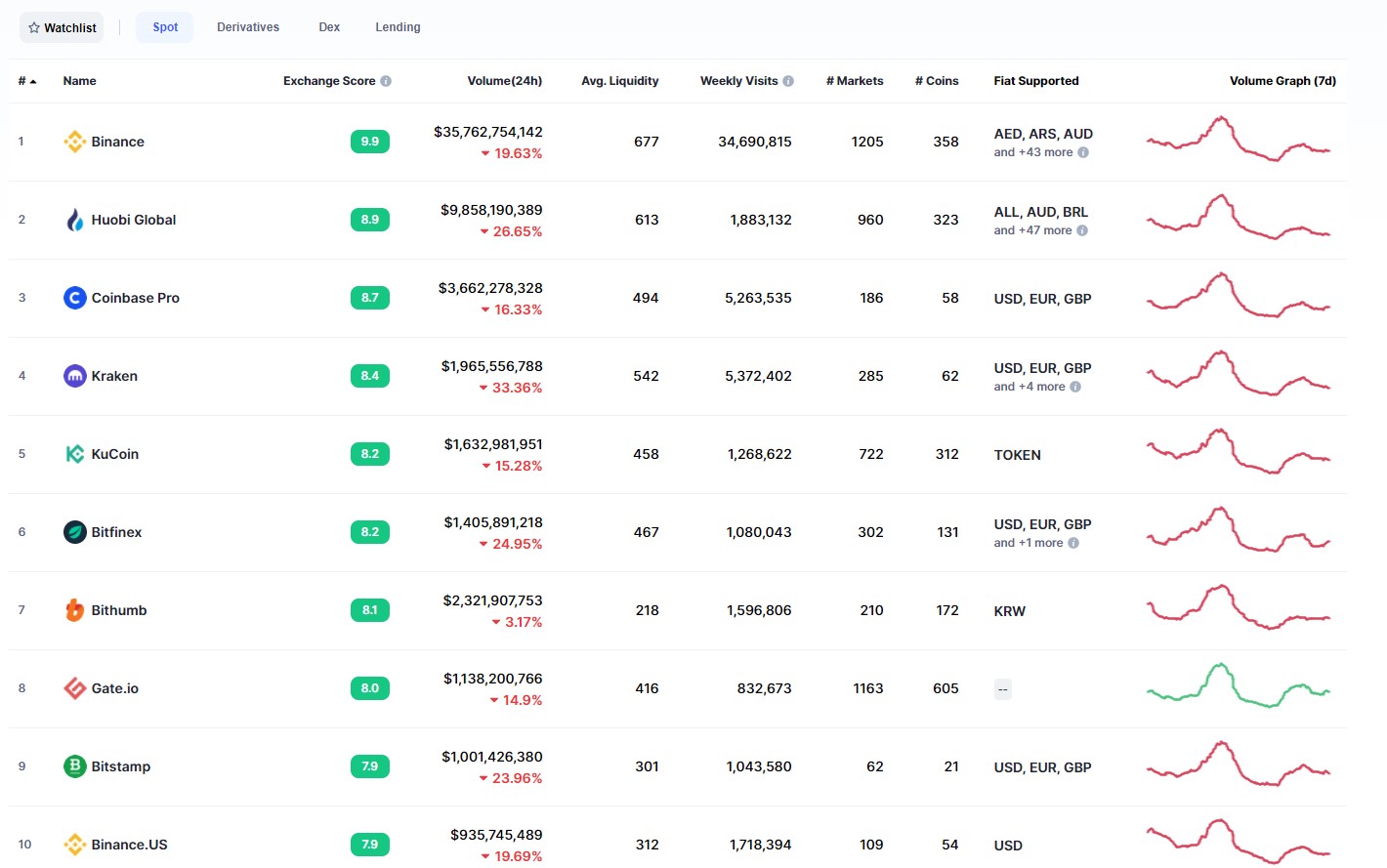Switch to the Dex tab
The height and width of the screenshot is (868, 1387).
(329, 27)
